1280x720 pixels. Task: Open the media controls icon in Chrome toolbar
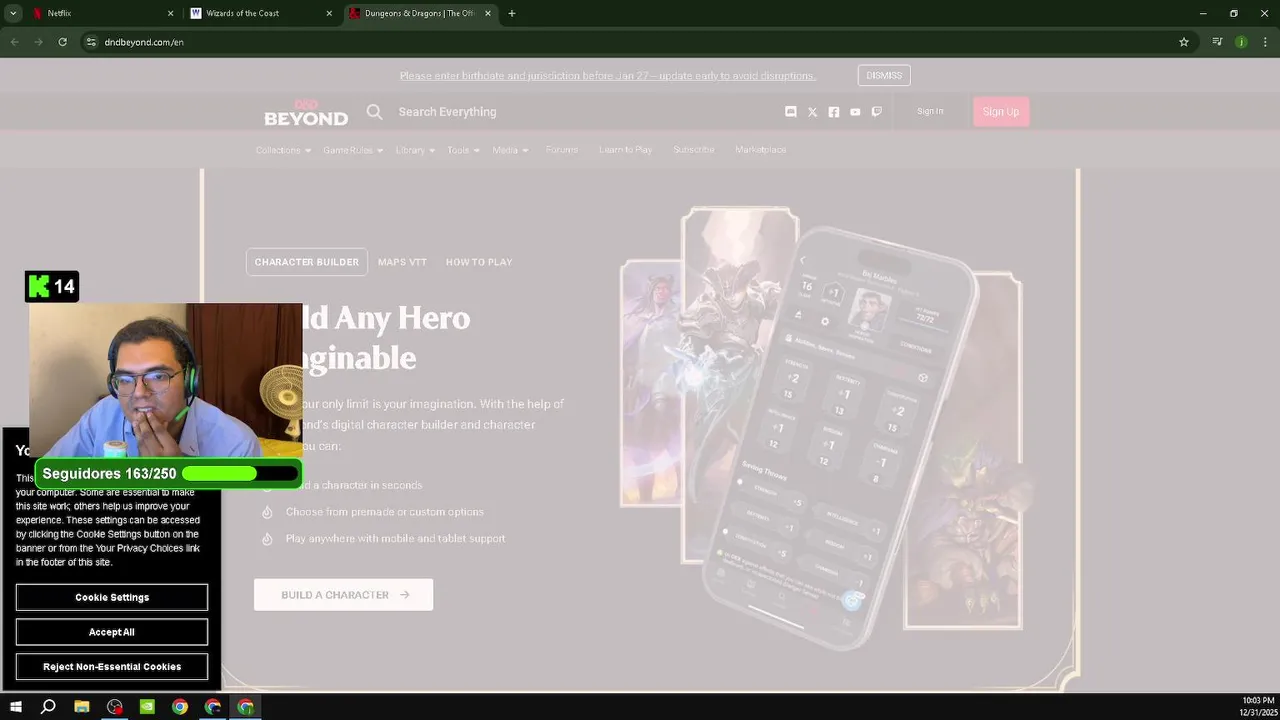point(1217,42)
